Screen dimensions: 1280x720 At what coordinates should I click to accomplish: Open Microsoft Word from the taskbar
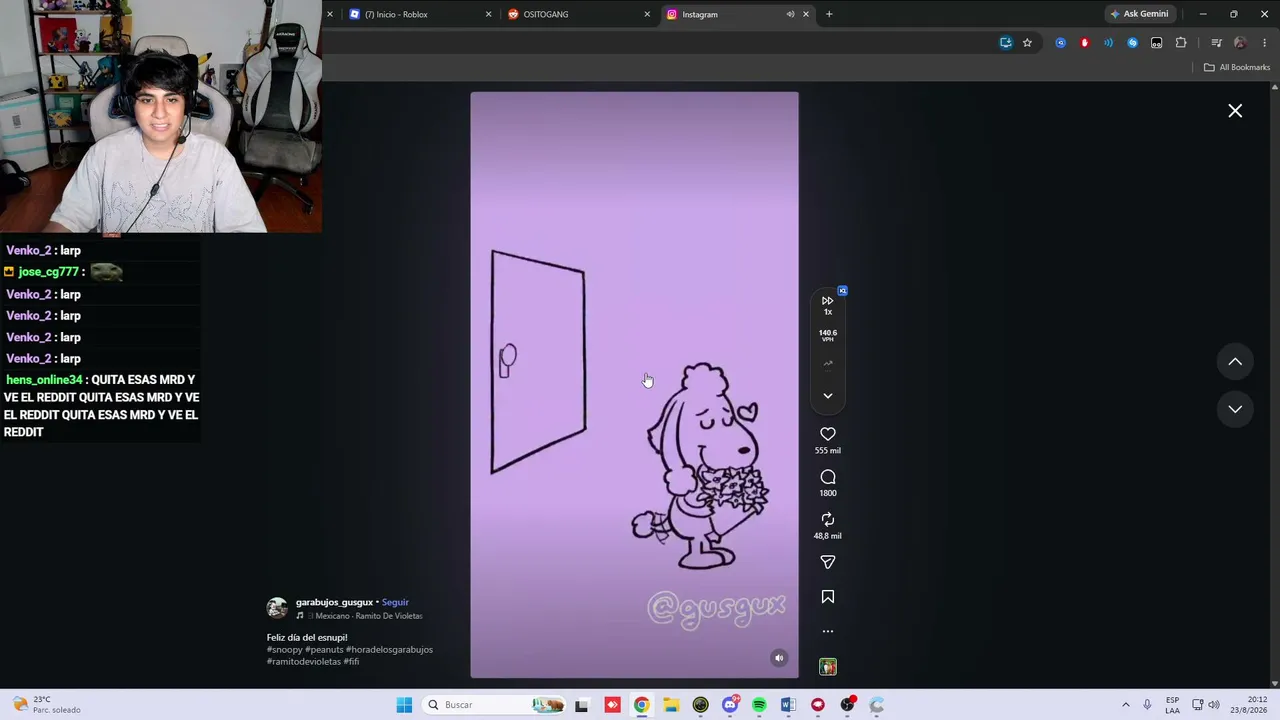[788, 705]
